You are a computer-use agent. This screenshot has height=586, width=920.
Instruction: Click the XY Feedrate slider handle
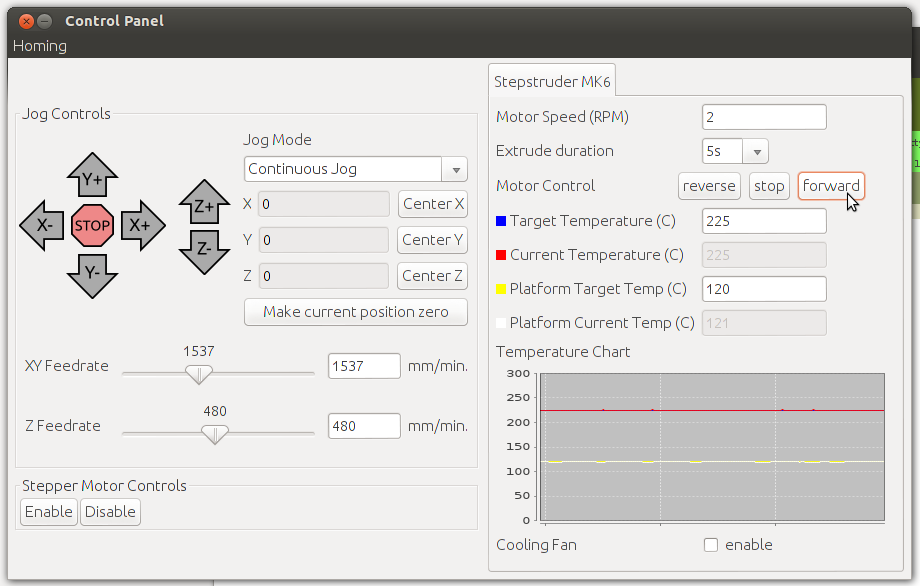click(200, 375)
